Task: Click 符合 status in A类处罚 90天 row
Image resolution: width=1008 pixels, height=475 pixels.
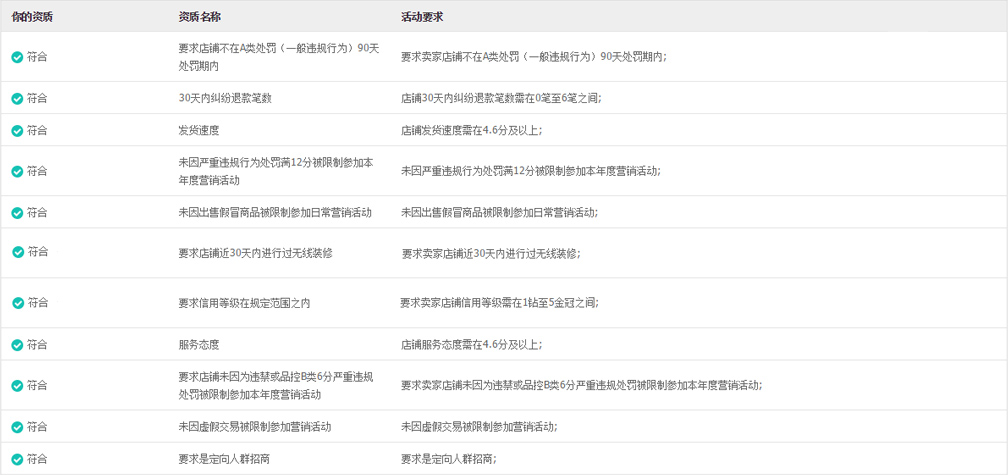Action: (37, 57)
